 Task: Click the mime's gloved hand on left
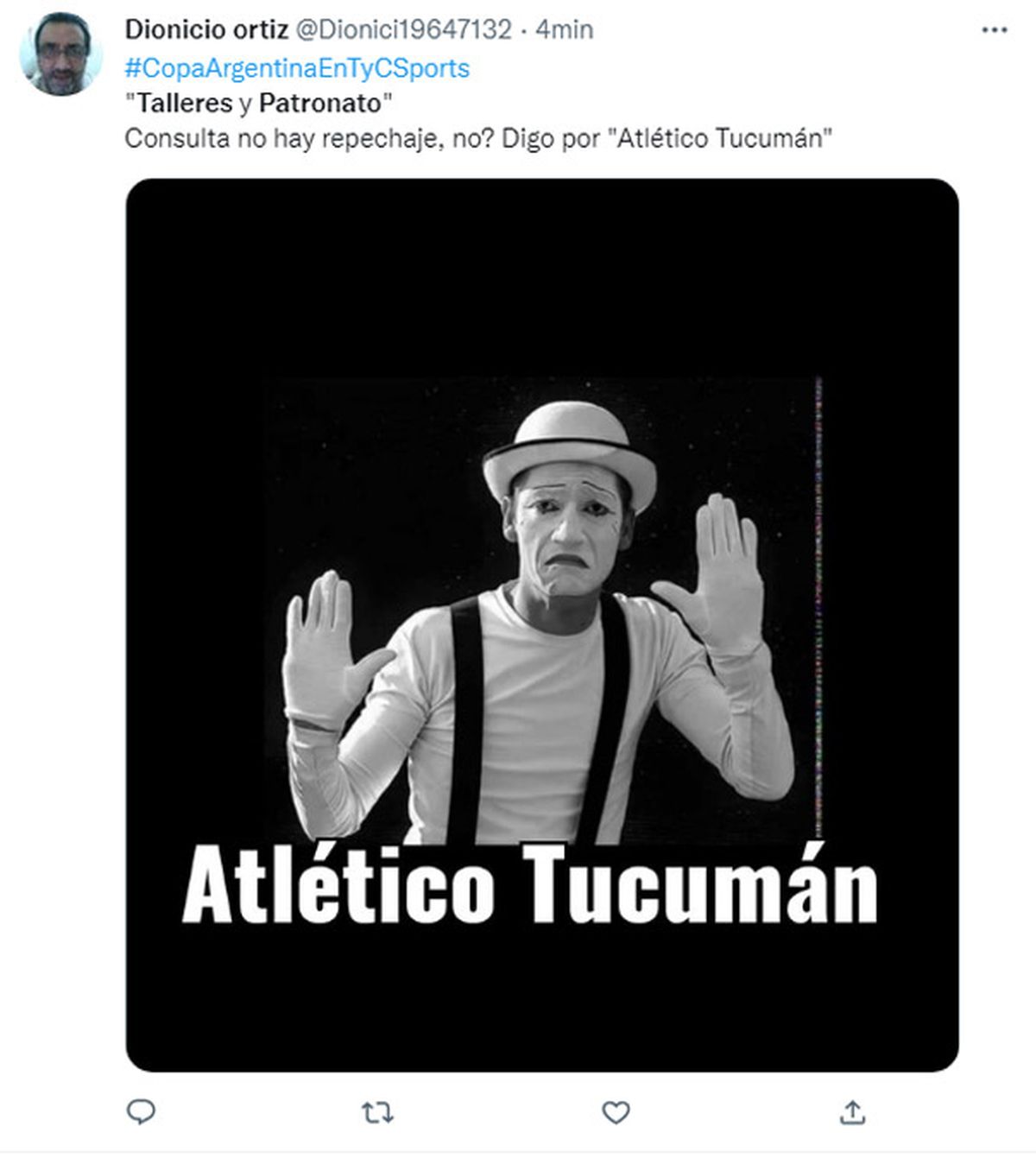click(332, 648)
